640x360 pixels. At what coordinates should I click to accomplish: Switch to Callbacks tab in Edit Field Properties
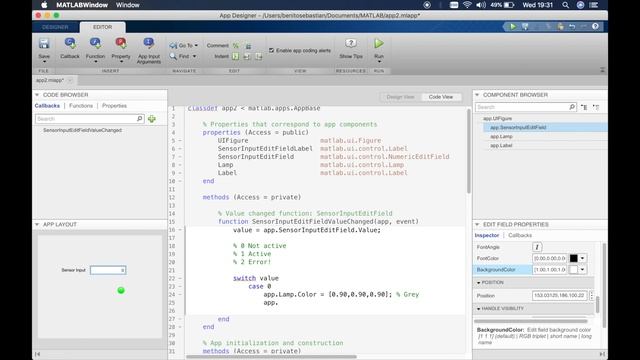(520, 236)
